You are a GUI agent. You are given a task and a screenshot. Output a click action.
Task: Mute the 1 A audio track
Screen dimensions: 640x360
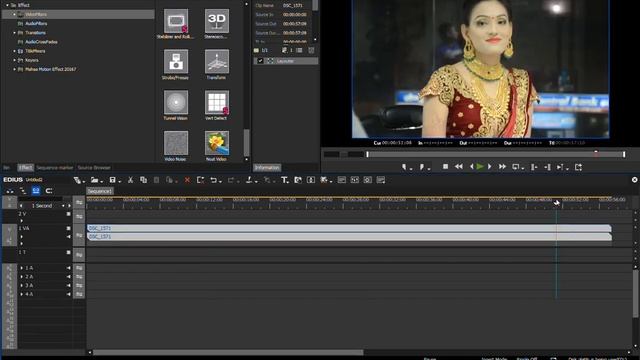pos(69,268)
